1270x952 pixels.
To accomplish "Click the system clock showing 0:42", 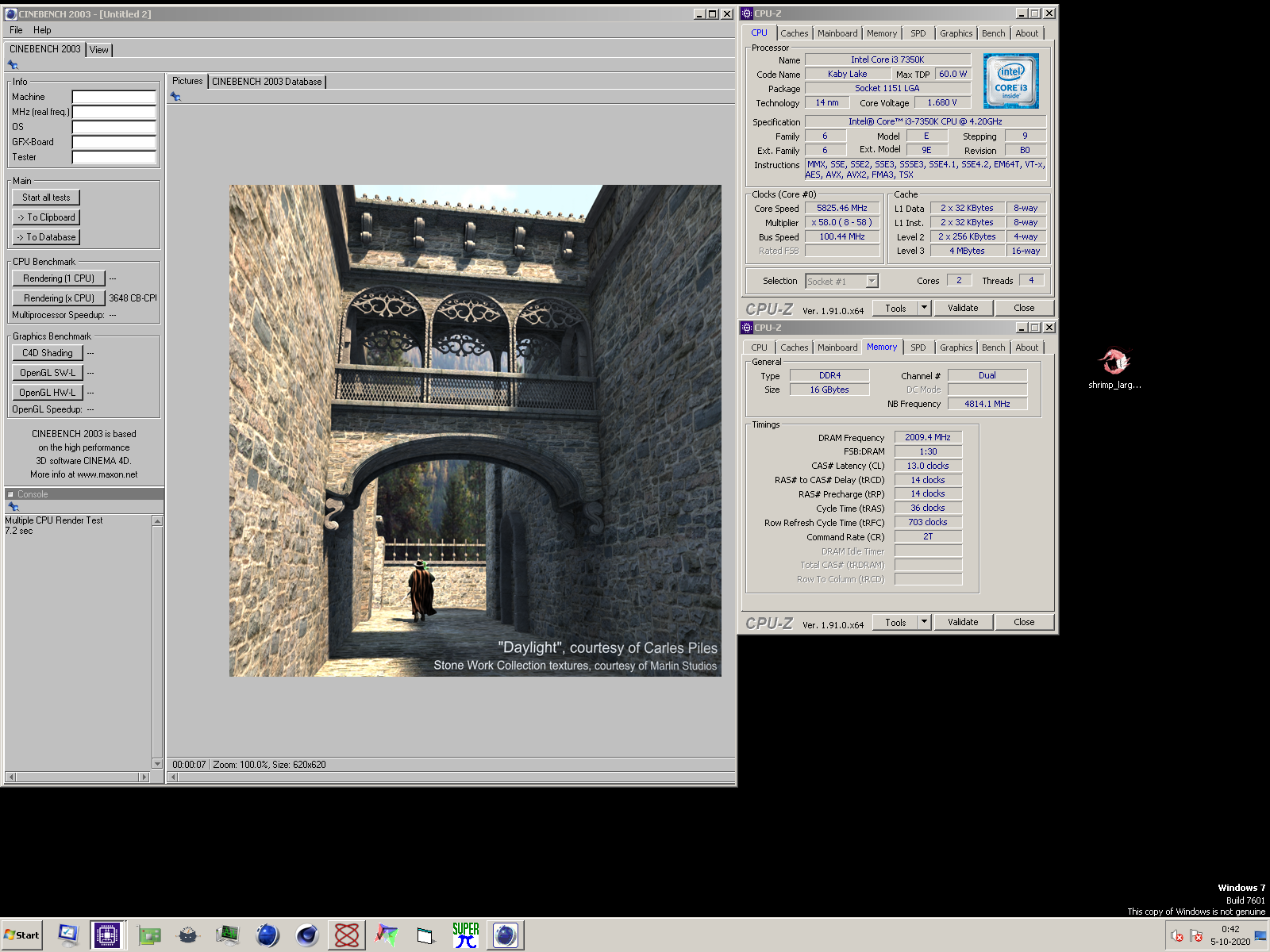I will point(1230,929).
